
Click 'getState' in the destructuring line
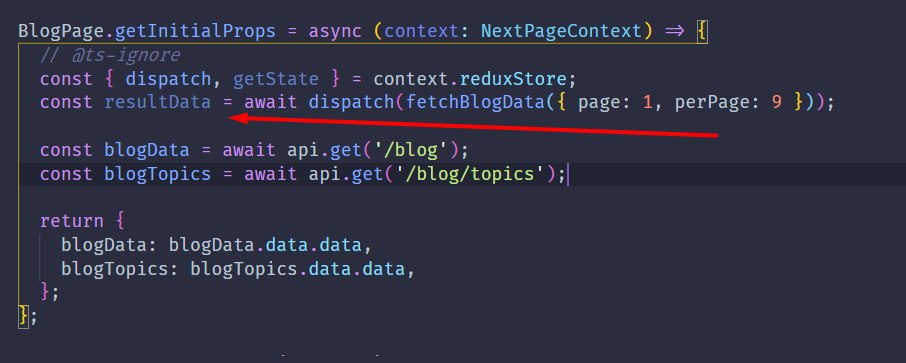276,79
